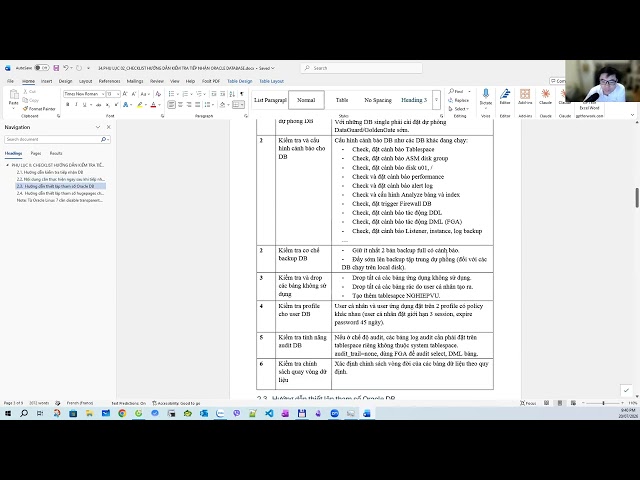640x480 pixels.
Task: Toggle Bold formatting
Action: 68,105
